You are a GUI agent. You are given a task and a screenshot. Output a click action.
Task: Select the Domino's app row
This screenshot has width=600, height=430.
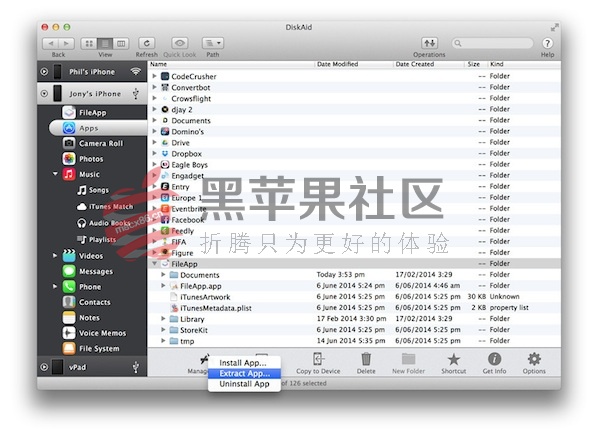click(354, 131)
